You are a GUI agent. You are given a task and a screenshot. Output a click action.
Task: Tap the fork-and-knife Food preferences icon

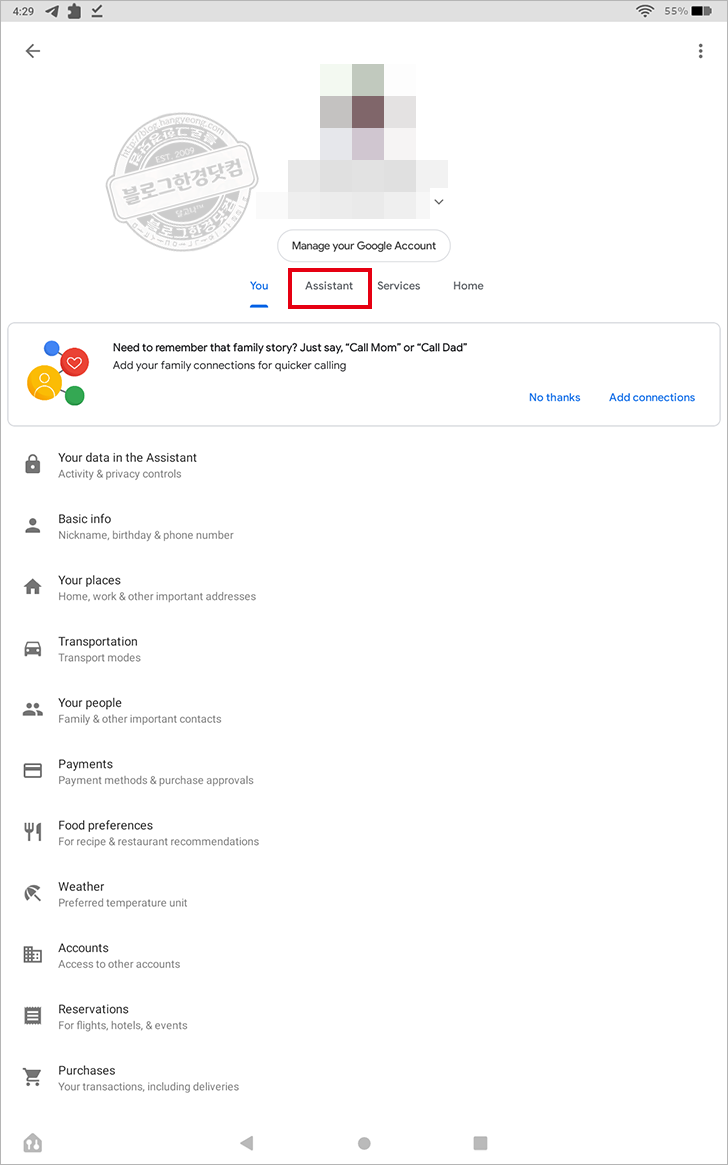32,832
